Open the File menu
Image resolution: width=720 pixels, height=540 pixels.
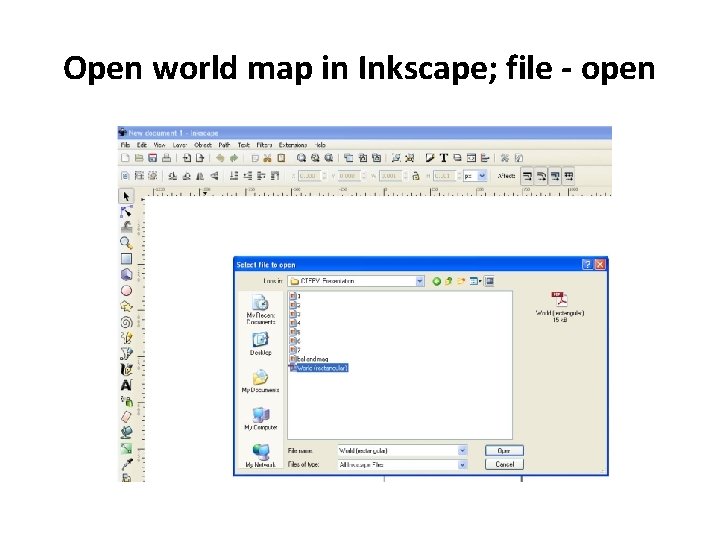click(x=125, y=145)
